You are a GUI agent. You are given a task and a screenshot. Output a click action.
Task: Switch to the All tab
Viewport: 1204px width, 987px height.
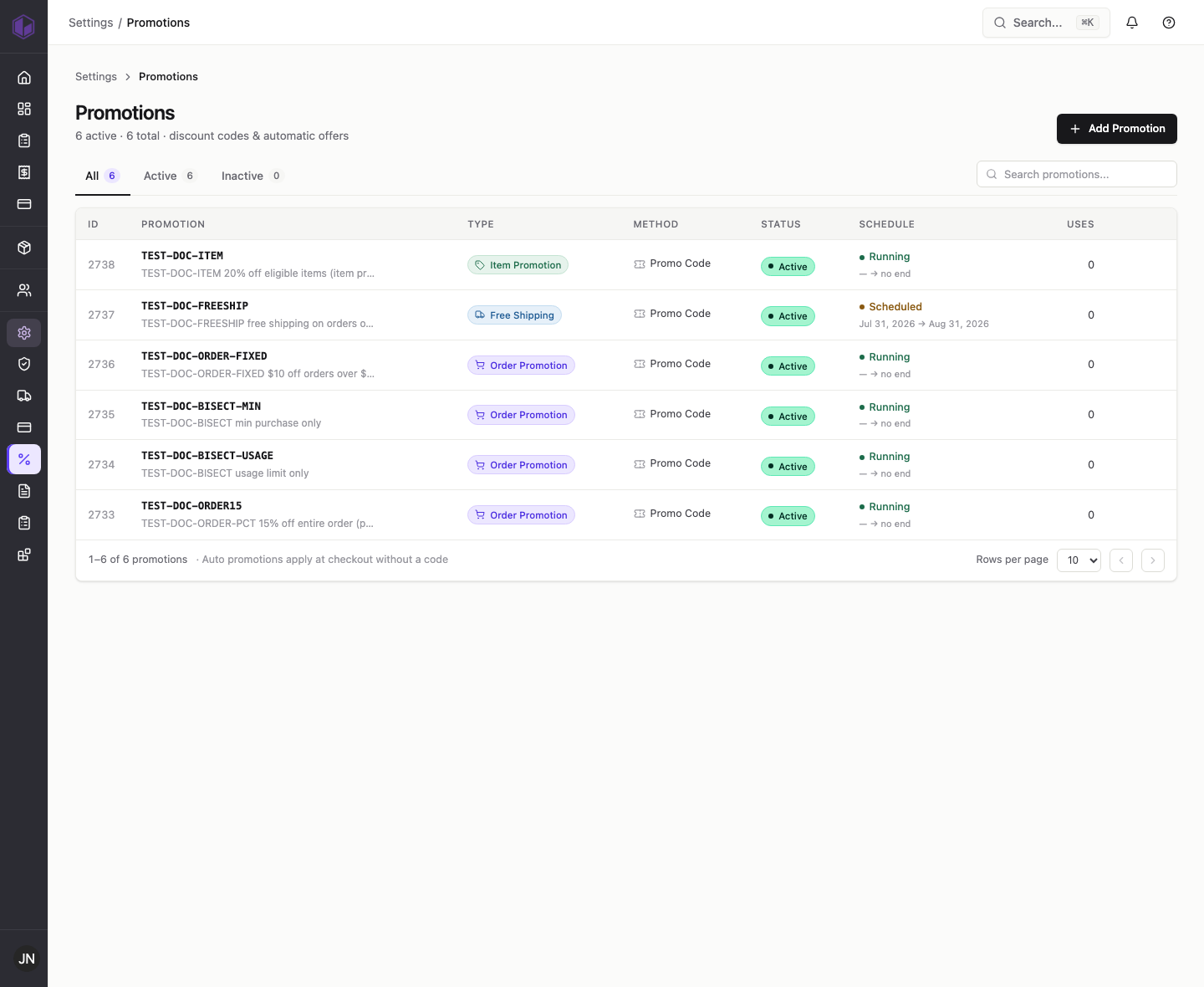coord(102,176)
